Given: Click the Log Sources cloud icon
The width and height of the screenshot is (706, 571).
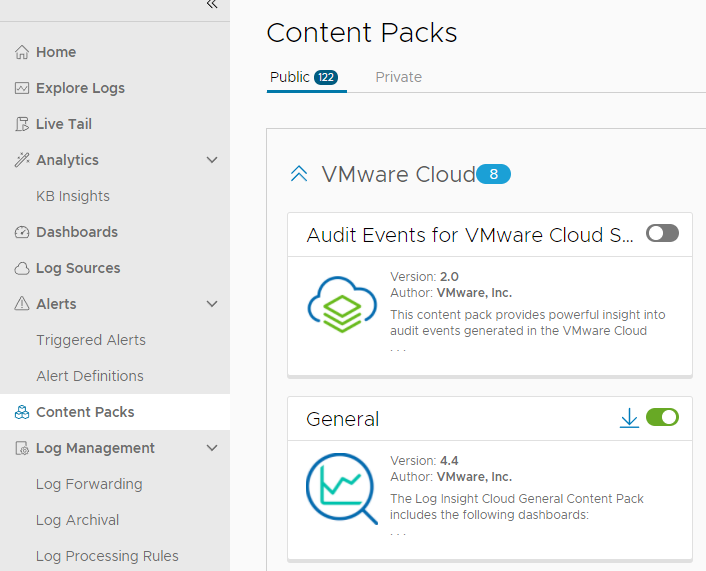Looking at the screenshot, I should coord(22,268).
